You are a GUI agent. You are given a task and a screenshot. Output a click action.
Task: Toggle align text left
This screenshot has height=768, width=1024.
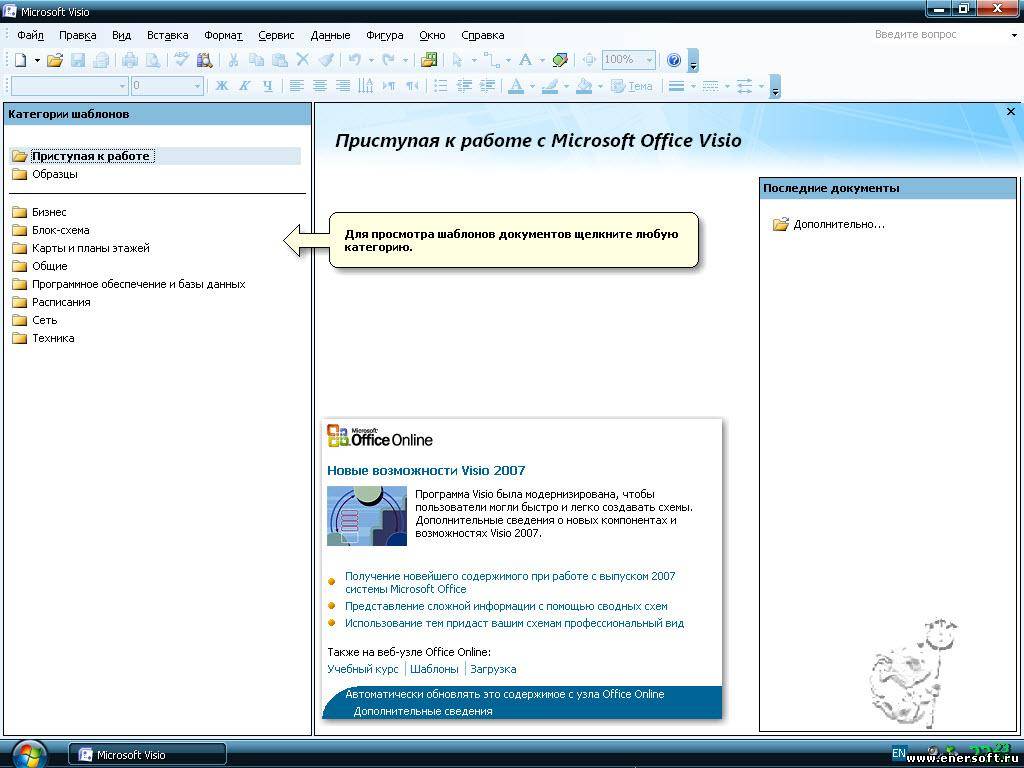296,86
